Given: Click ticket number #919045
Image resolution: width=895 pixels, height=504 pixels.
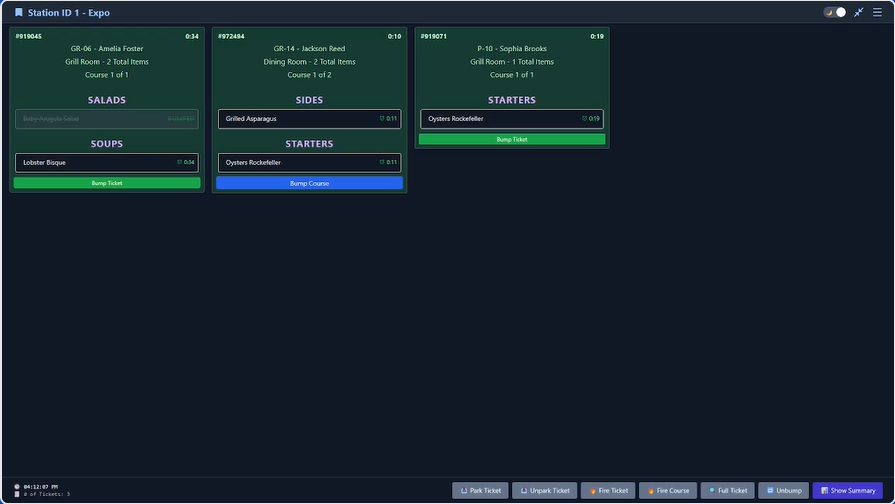Looking at the screenshot, I should click(x=29, y=37).
